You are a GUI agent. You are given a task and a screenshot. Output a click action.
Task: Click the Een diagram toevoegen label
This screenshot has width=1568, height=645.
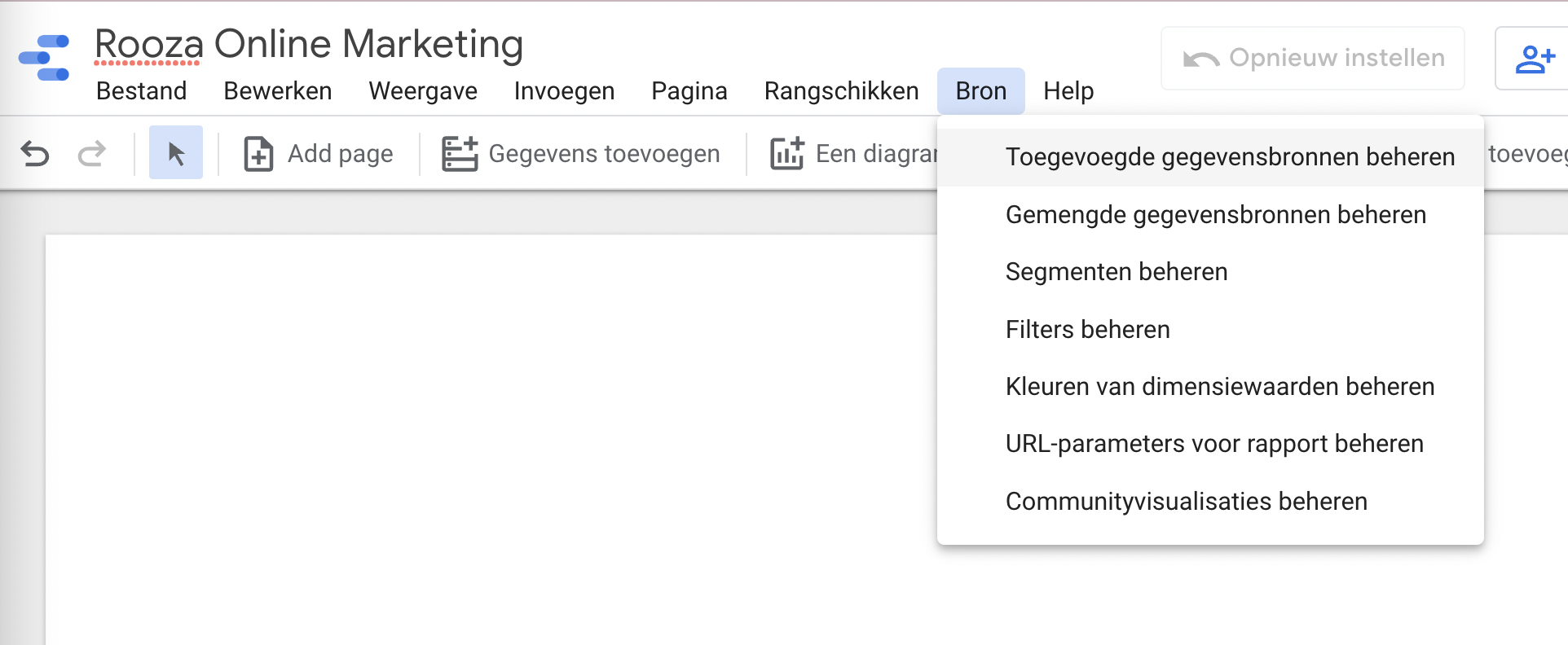(876, 154)
